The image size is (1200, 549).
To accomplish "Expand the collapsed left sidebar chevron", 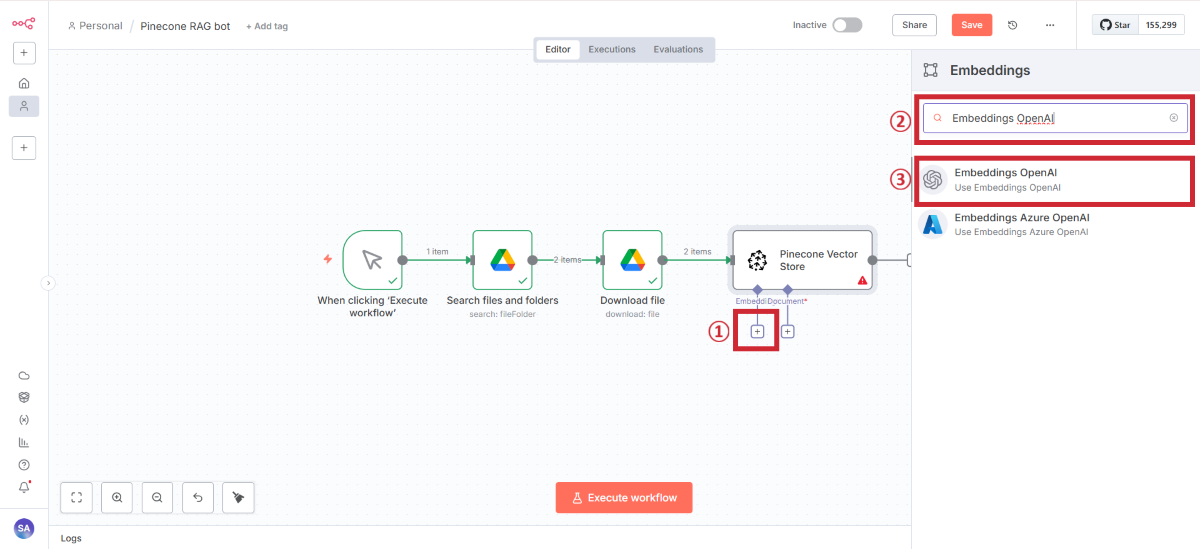I will point(47,283).
